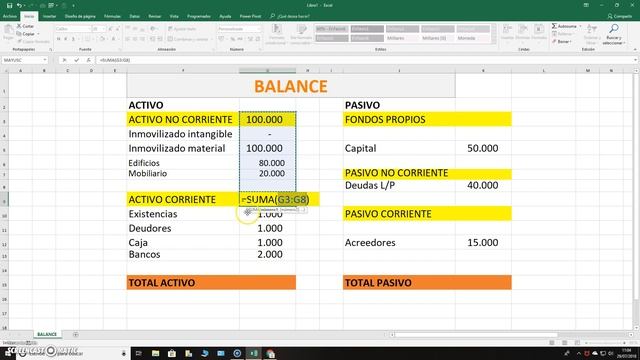
Task: Toggle Bold formatting
Action: click(x=58, y=39)
